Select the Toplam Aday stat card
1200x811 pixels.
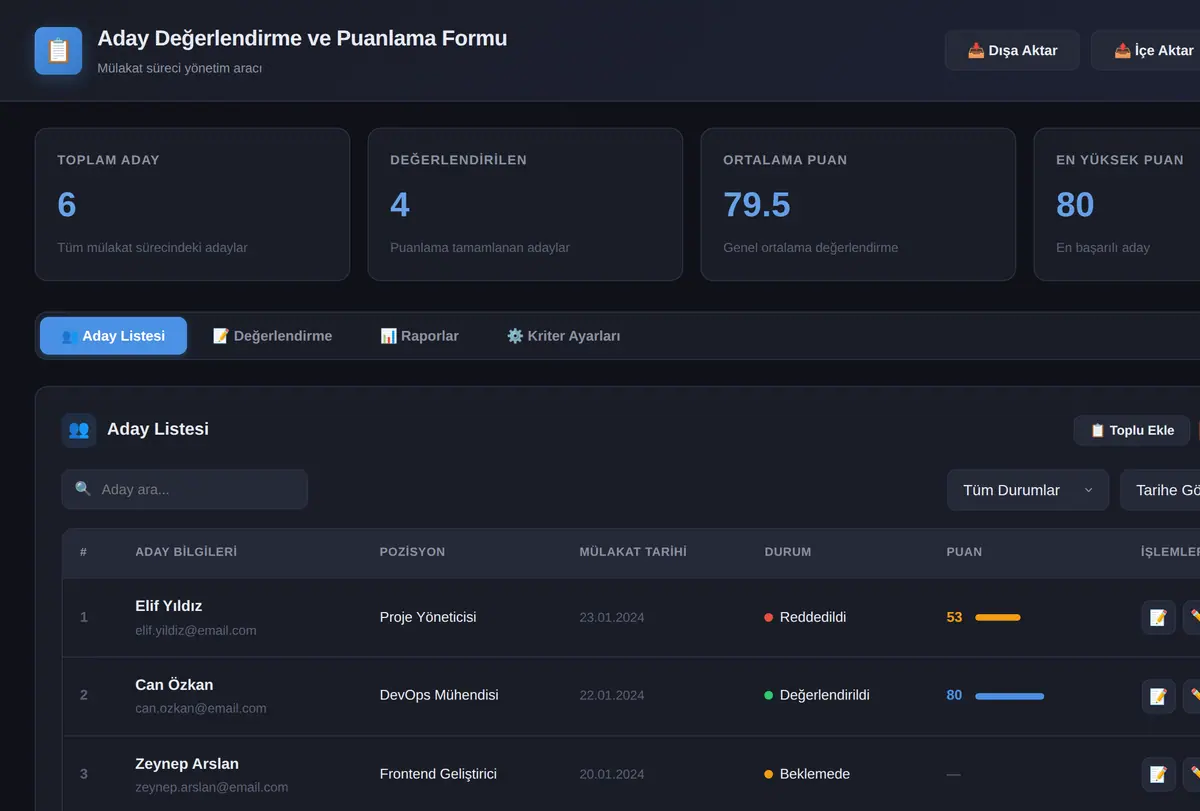pyautogui.click(x=192, y=204)
